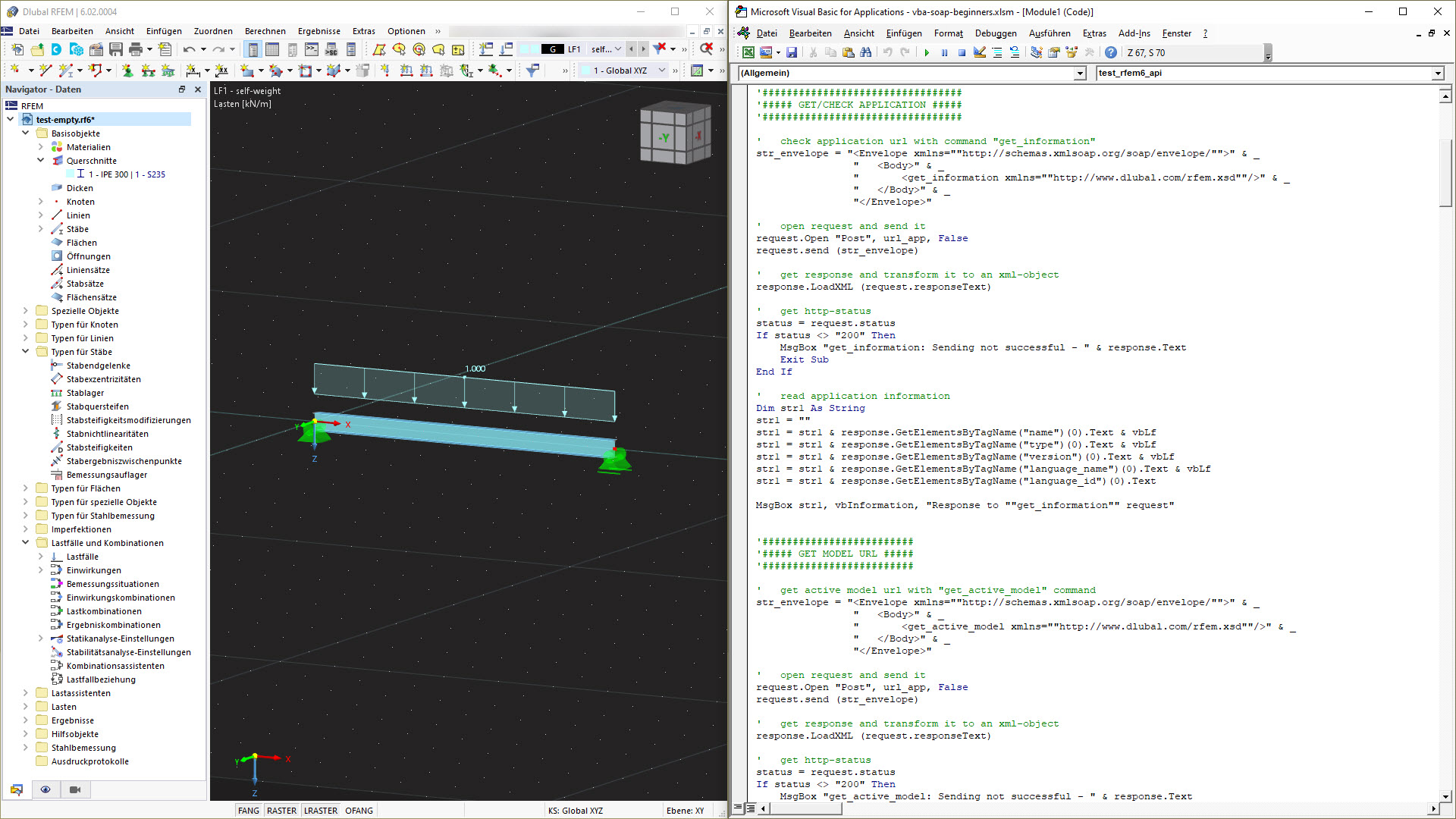Expand the Knoten tree node
This screenshot has height=819, width=1456.
[41, 202]
